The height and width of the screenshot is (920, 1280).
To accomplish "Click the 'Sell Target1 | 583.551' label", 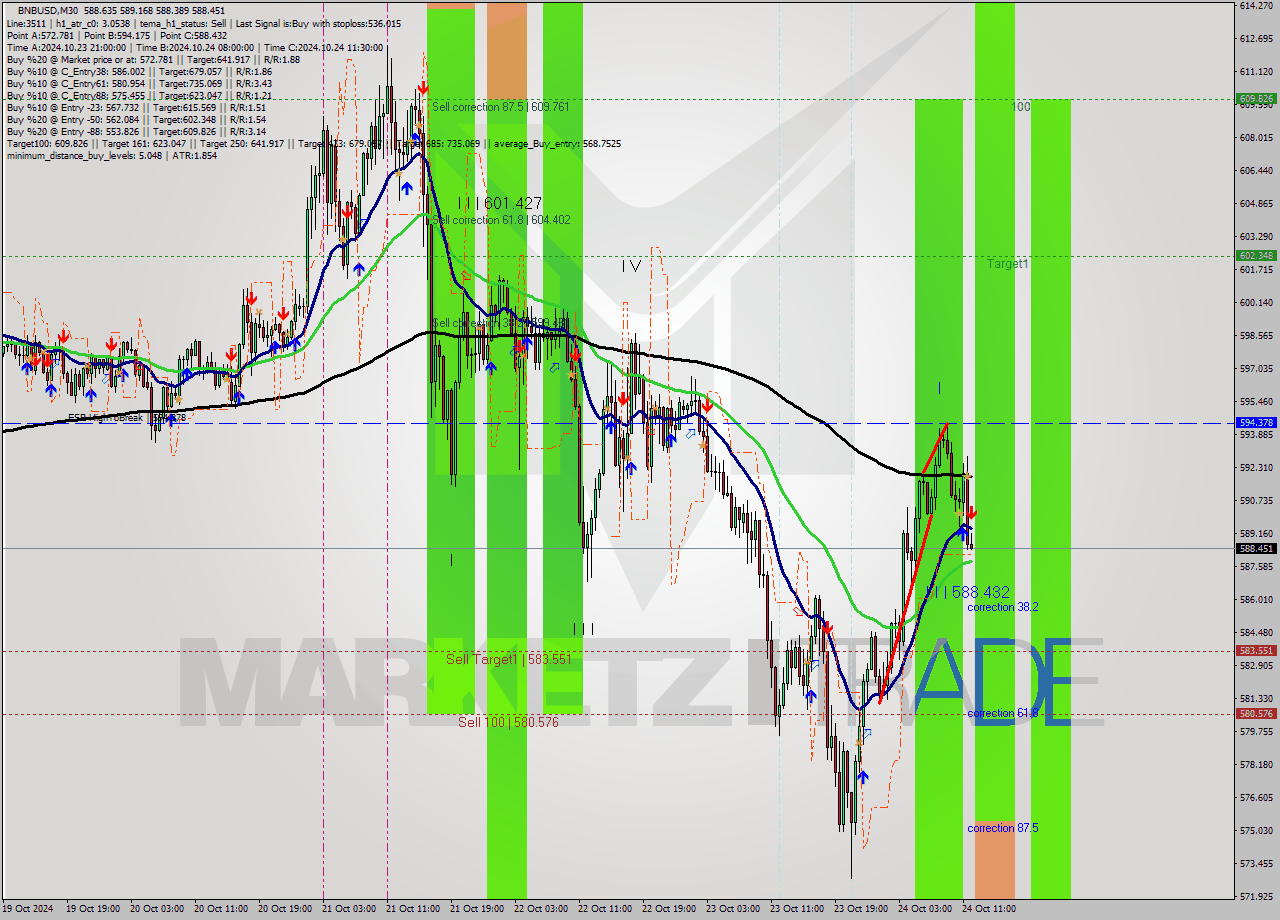I will pyautogui.click(x=508, y=659).
